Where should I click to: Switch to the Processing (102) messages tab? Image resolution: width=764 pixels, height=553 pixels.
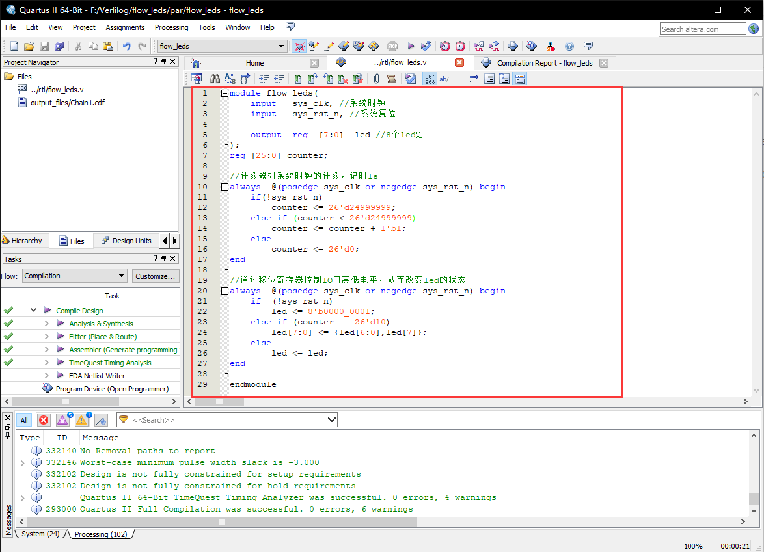[x=100, y=534]
